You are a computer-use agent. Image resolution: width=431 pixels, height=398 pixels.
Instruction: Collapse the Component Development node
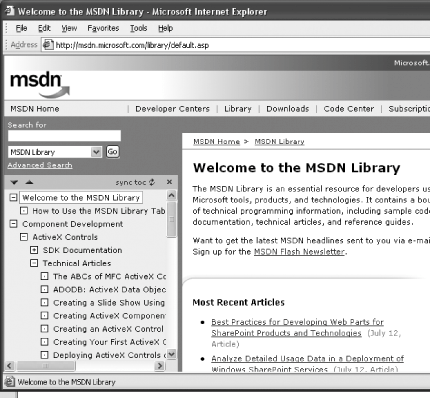[x=13, y=224]
